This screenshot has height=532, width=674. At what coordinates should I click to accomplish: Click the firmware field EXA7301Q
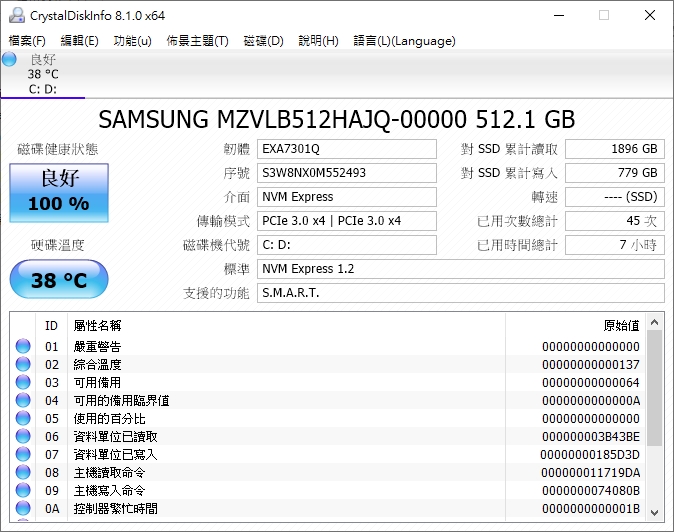[x=346, y=149]
